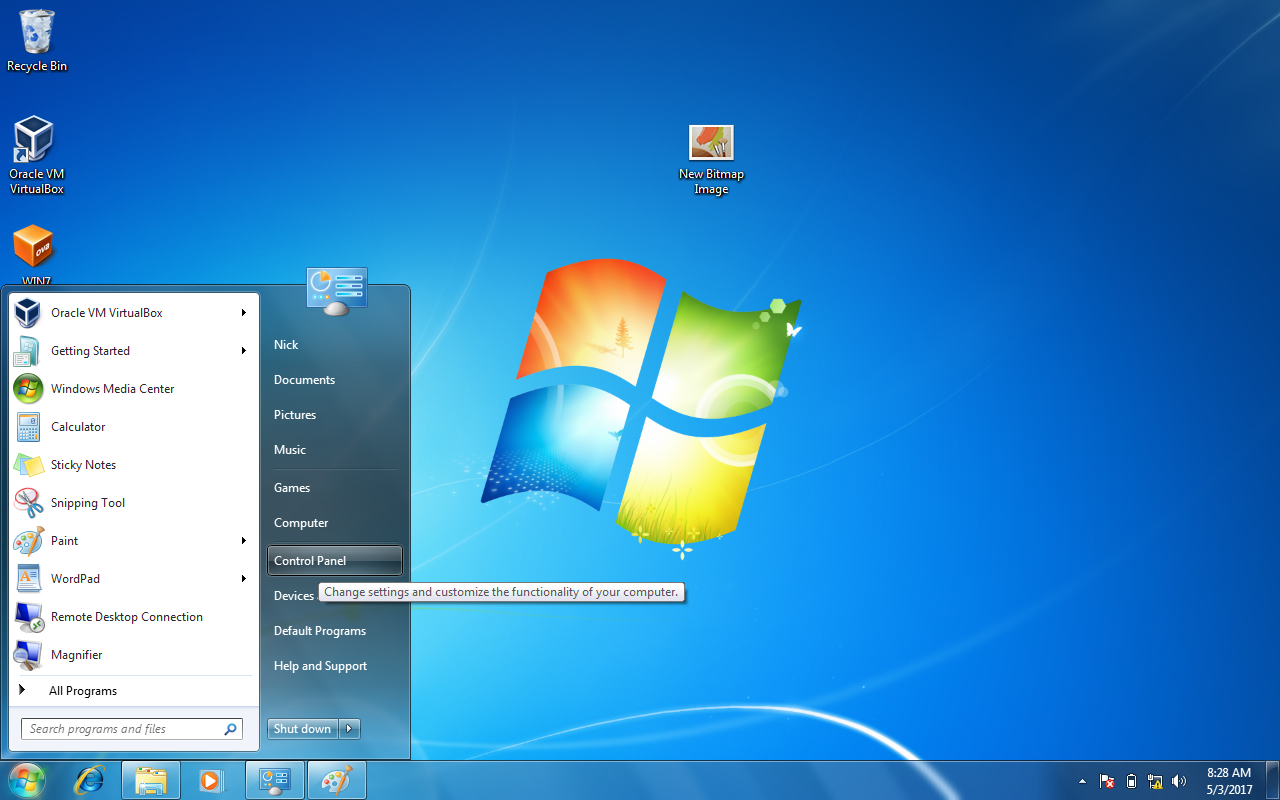Switch to Paint taskbar button
Viewport: 1280px width, 800px height.
(x=337, y=780)
